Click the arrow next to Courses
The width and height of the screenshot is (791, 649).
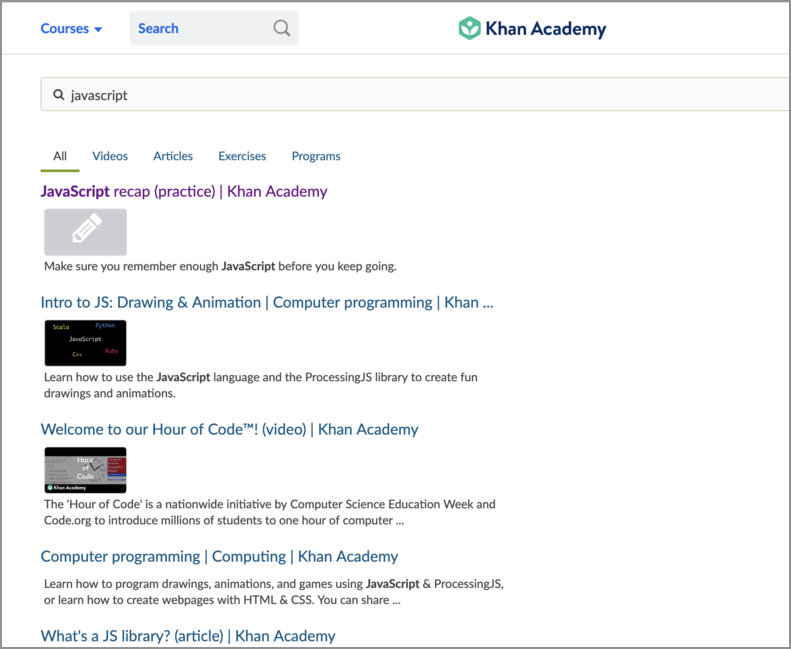(x=98, y=30)
